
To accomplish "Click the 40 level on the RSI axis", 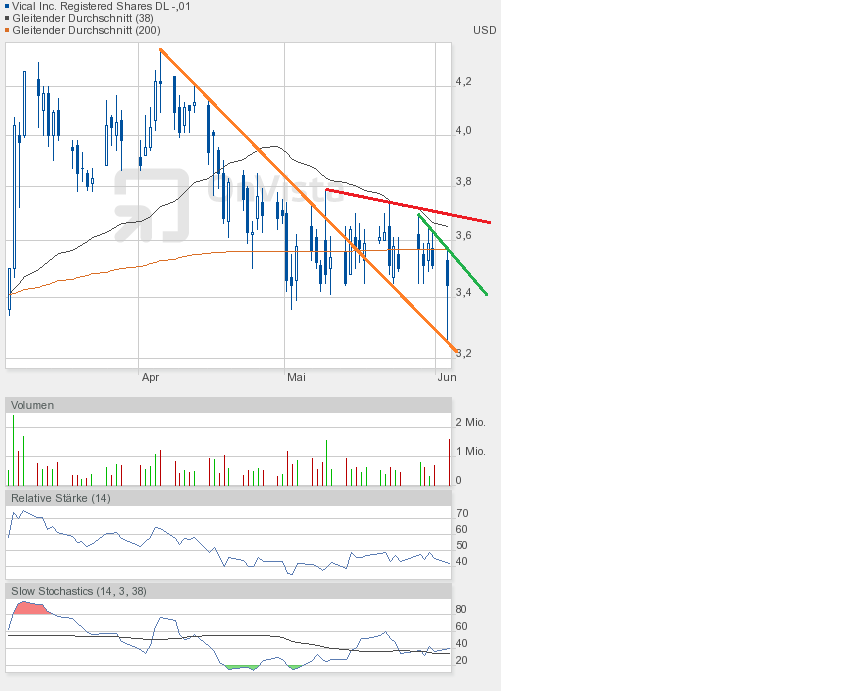I will [462, 561].
